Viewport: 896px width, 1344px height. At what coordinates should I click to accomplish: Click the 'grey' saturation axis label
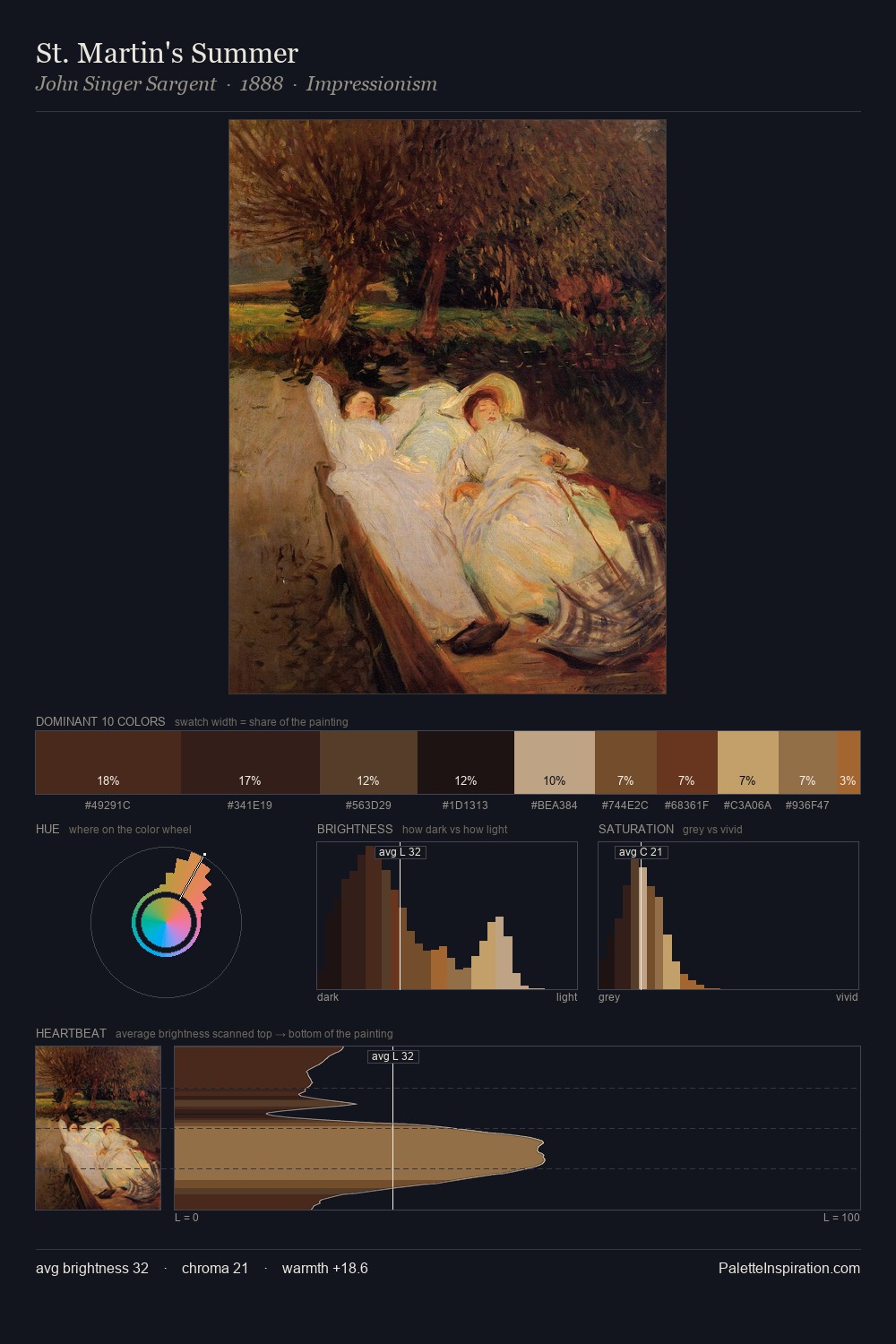(x=609, y=996)
